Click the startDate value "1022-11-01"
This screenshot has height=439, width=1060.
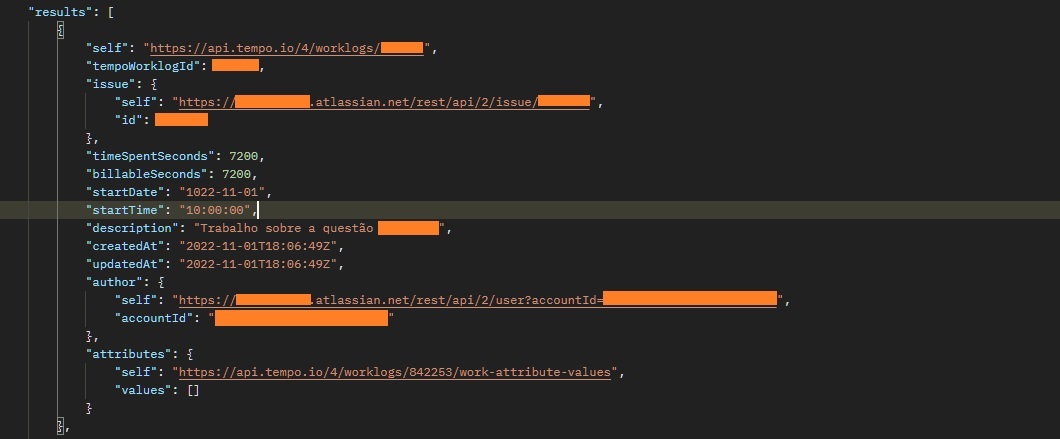point(226,192)
